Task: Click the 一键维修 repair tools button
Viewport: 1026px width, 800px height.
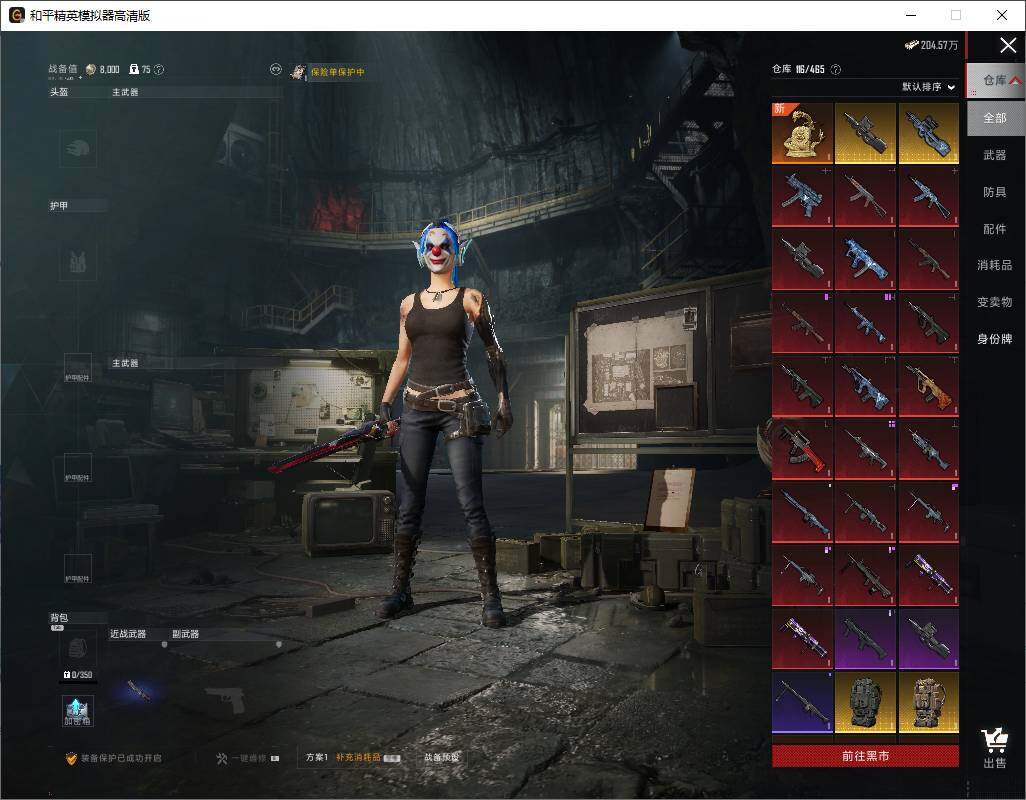Action: point(247,758)
